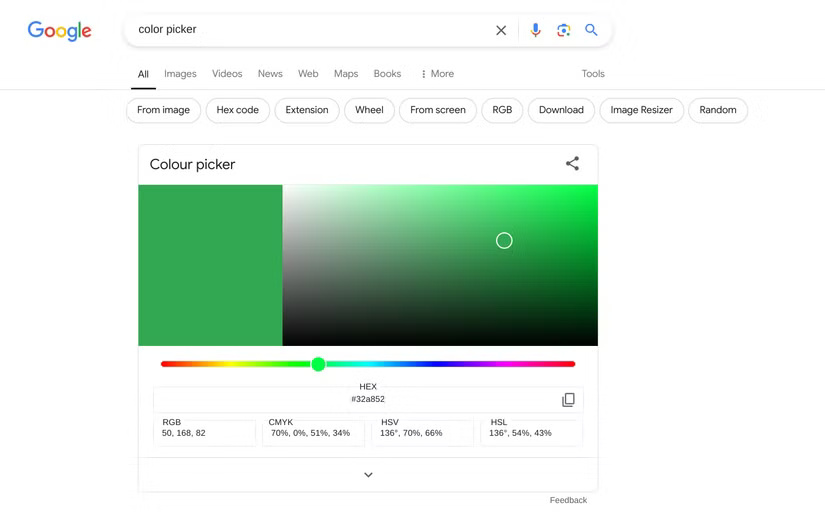Clear the search box with the X icon
The width and height of the screenshot is (825, 515).
coord(501,31)
